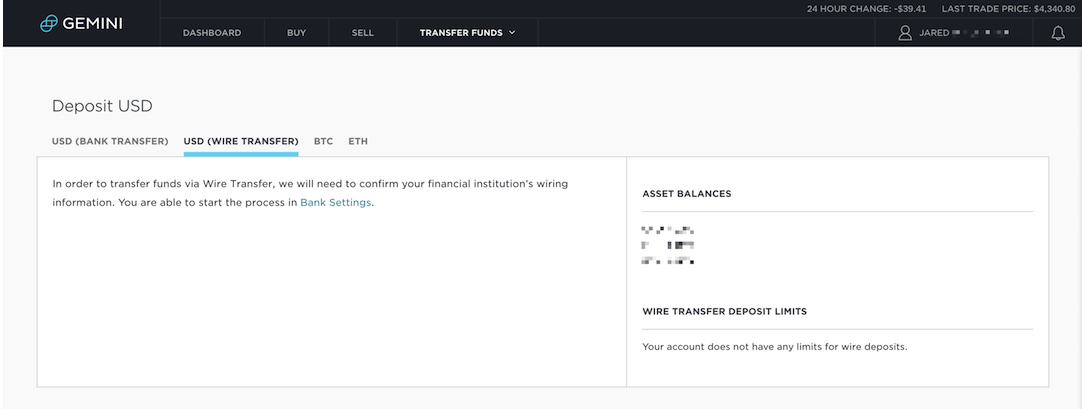This screenshot has height=409, width=1082.
Task: Go to the Sell section
Action: coord(362,32)
